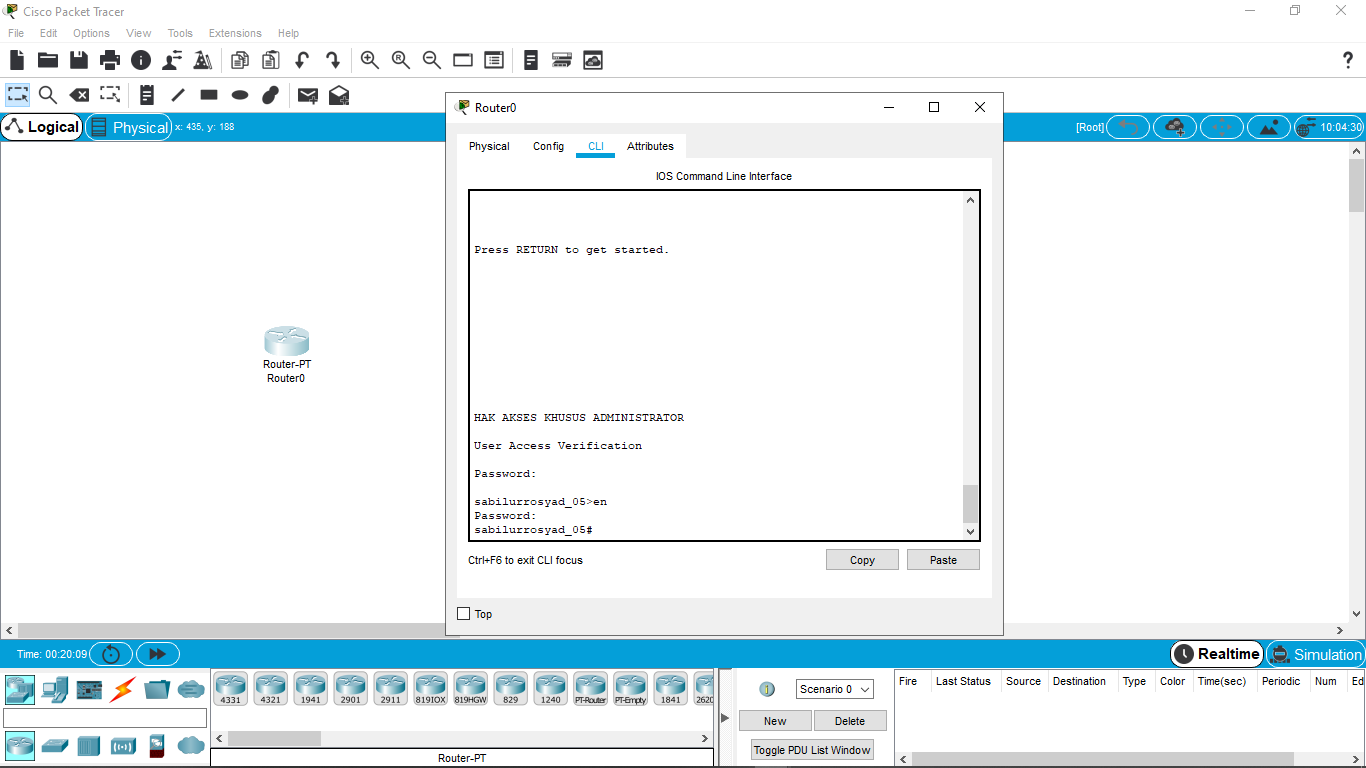Reset zoom with the R magnifier
The height and width of the screenshot is (768, 1366).
[x=401, y=60]
